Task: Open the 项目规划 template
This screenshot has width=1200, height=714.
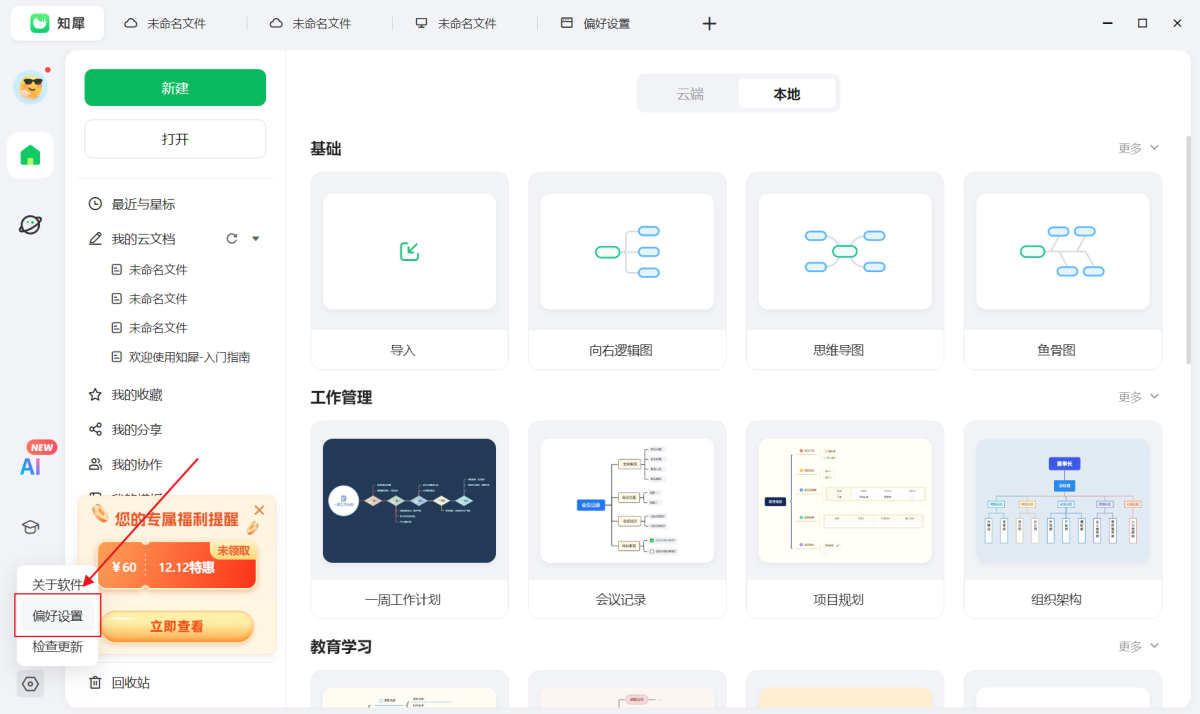Action: point(845,520)
